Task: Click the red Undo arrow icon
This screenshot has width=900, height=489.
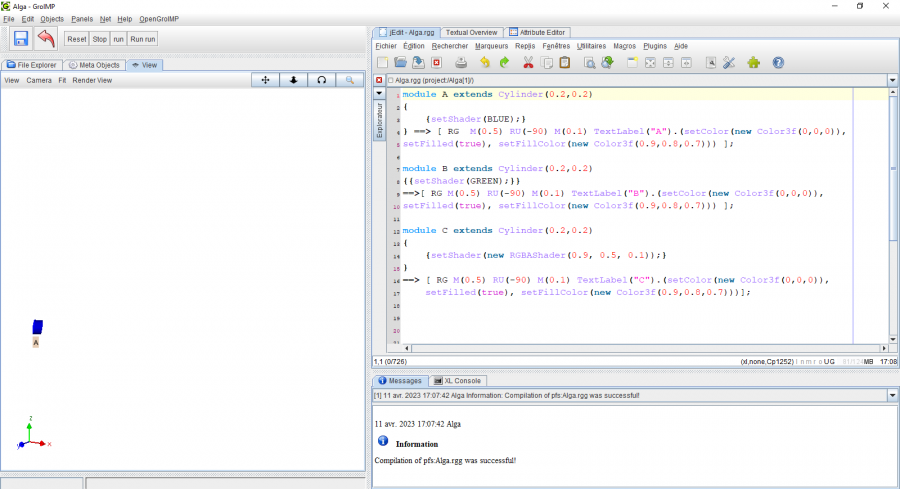Action: [46, 38]
